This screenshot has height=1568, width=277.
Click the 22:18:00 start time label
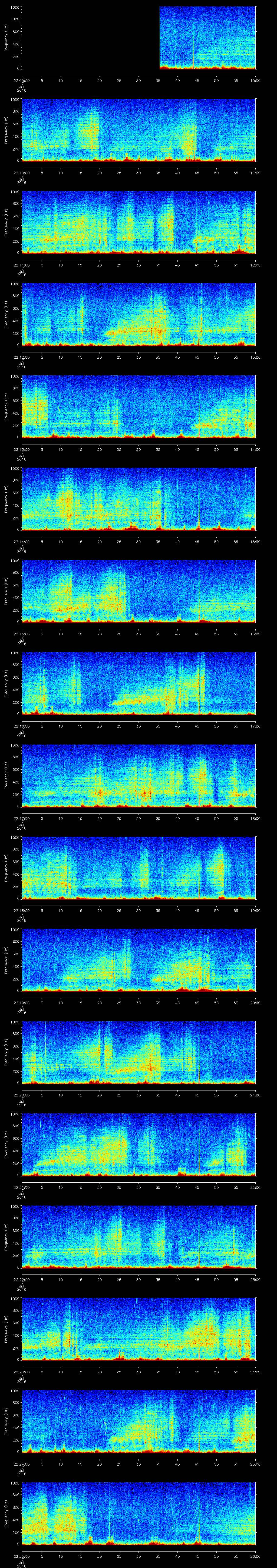coord(21,910)
